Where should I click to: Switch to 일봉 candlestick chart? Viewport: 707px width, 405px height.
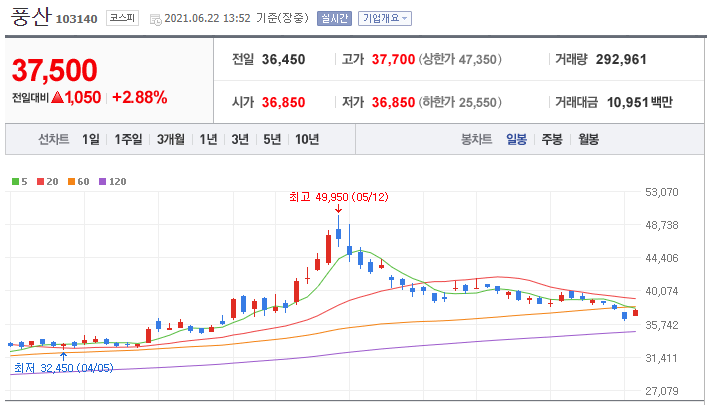[516, 139]
